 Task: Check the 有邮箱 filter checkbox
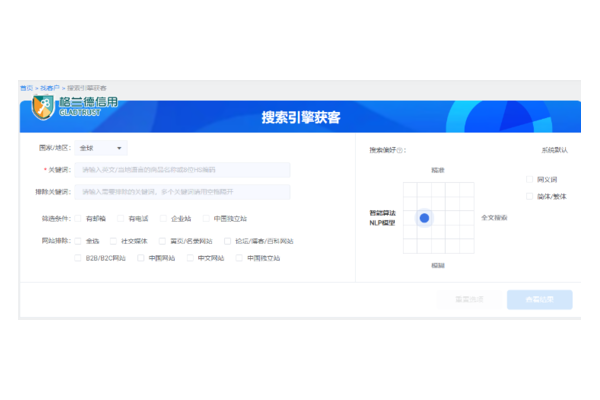78,219
